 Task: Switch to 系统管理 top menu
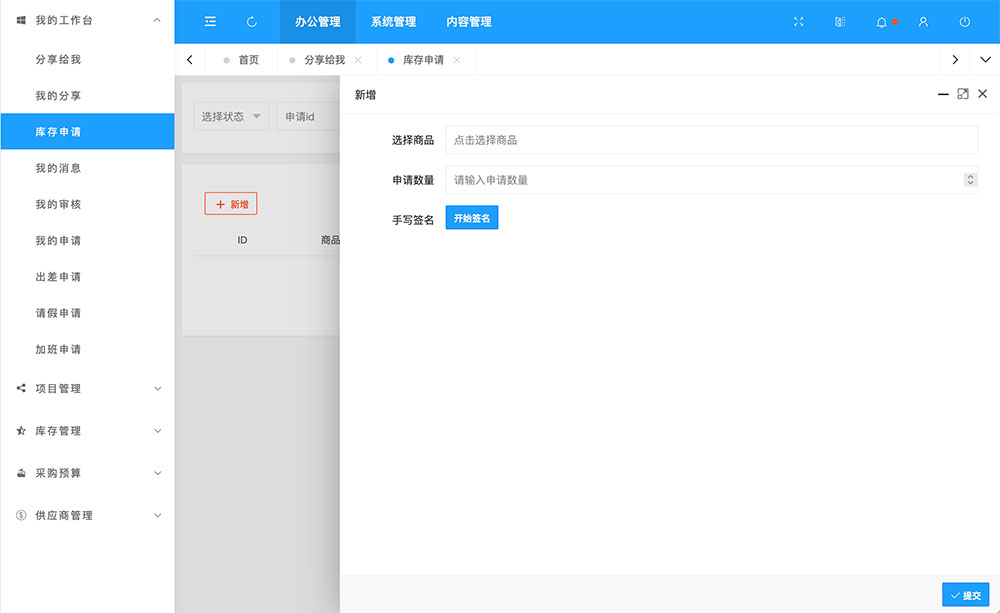[393, 22]
